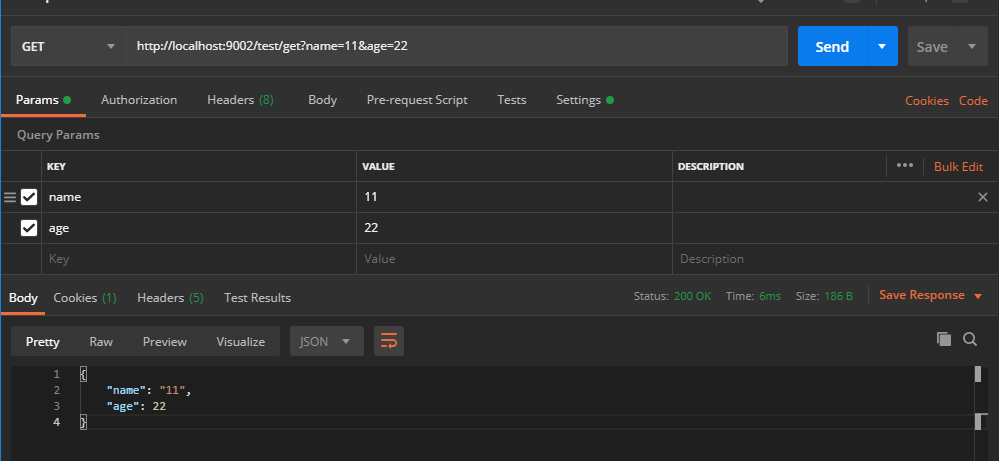Click the request URL field

click(x=457, y=46)
